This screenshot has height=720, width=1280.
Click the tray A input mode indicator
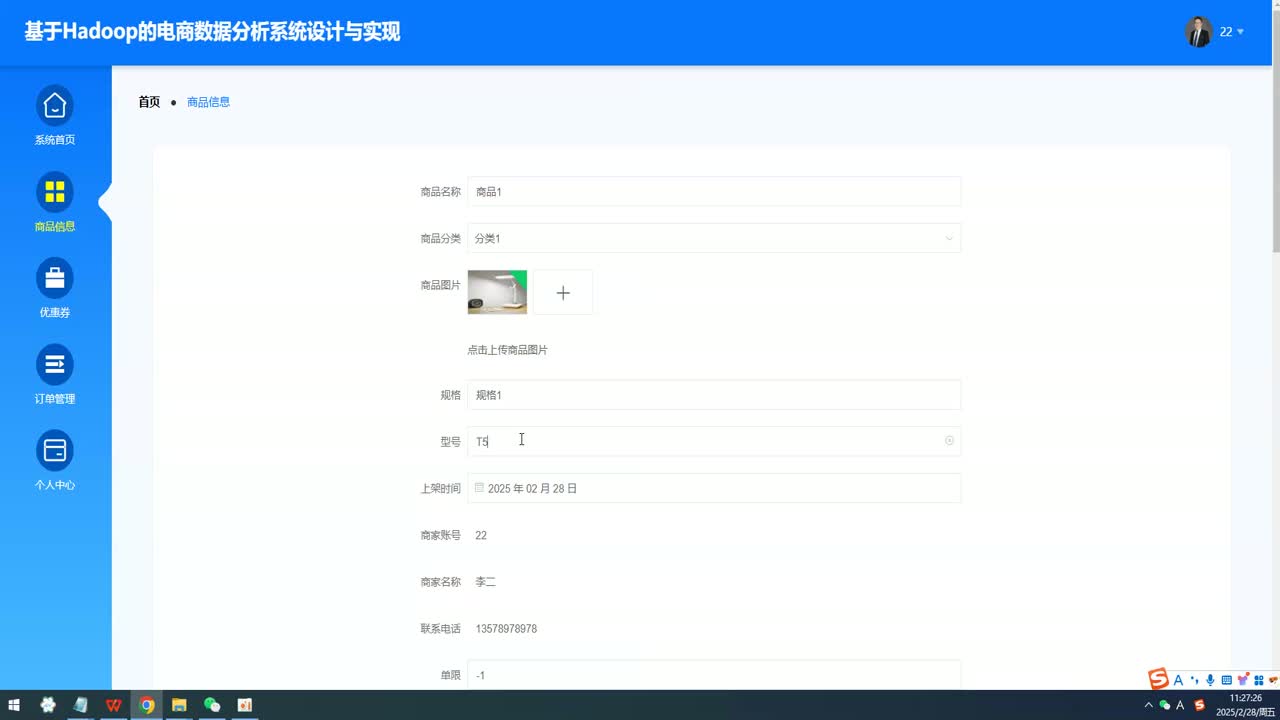(1180, 705)
